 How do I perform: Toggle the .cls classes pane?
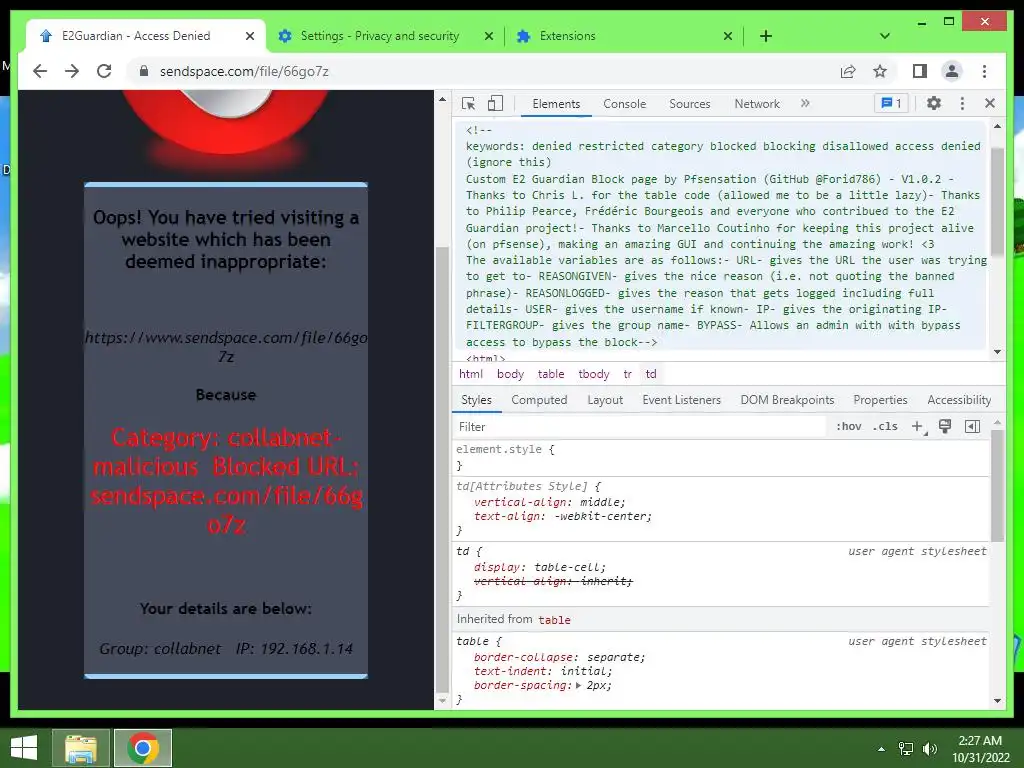coord(886,426)
